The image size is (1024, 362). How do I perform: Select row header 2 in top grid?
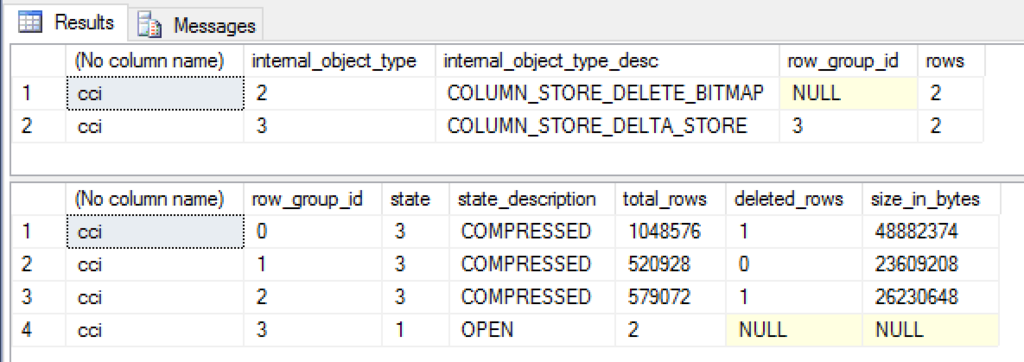point(39,125)
